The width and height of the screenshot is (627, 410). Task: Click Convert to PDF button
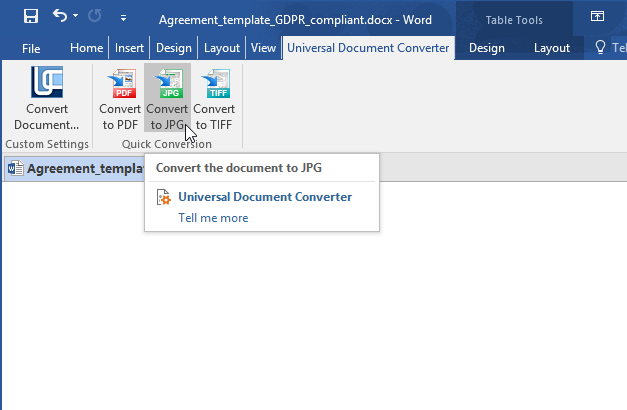click(x=120, y=98)
